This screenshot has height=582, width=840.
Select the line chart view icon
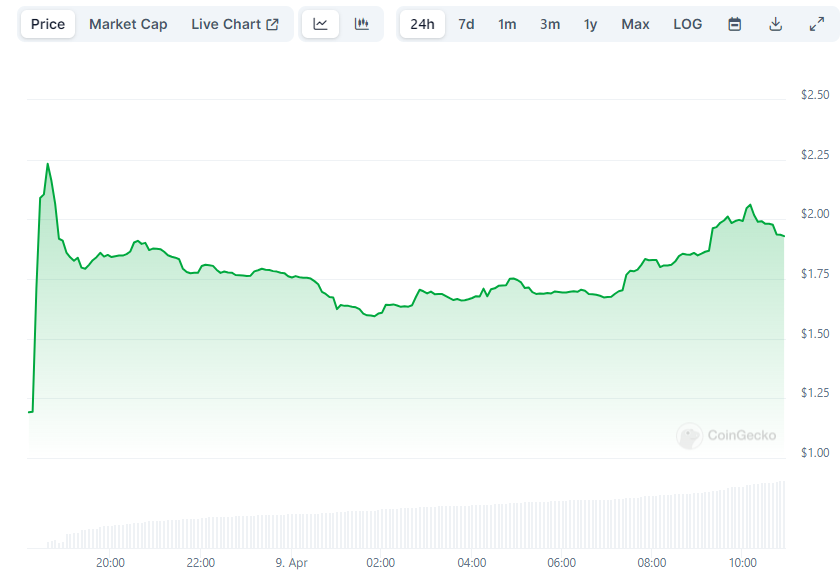pos(320,24)
